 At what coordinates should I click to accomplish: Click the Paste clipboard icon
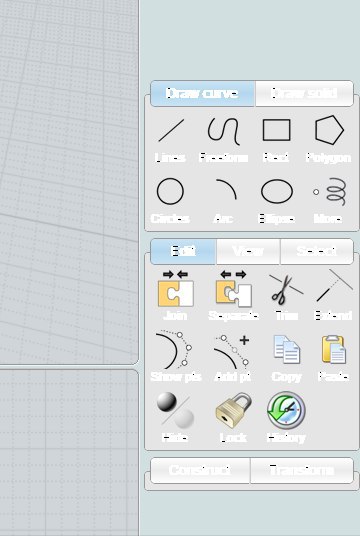point(334,349)
